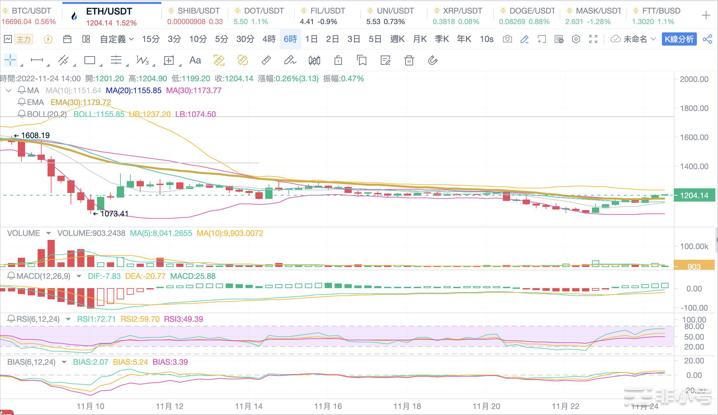Delete drawings with the trash icon
718x415 pixels.
409,60
